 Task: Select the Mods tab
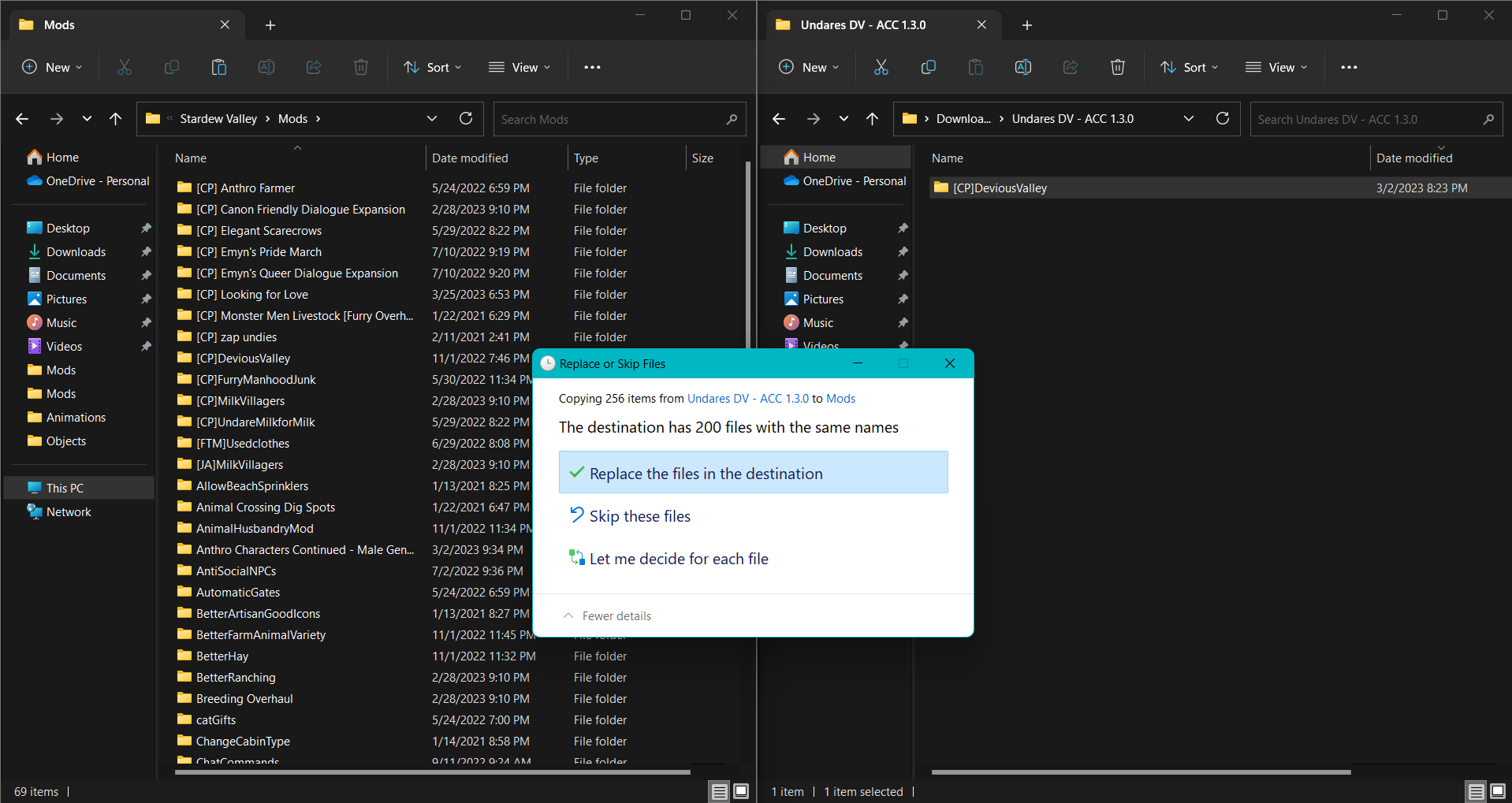126,25
